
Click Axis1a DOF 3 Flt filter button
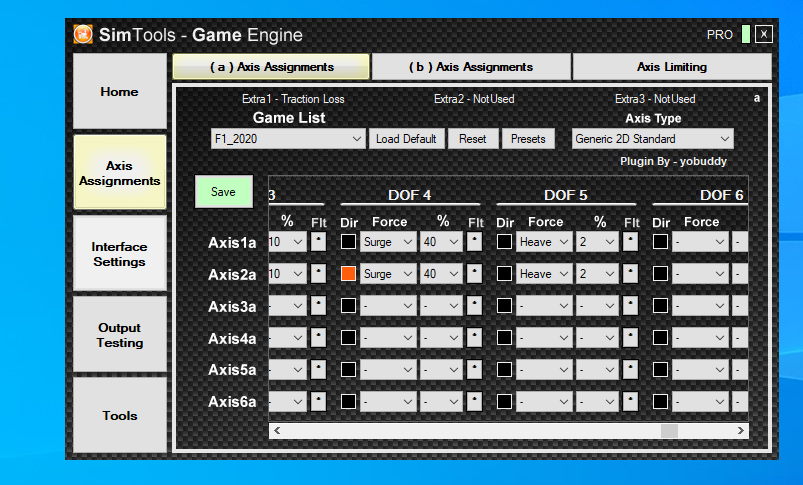pyautogui.click(x=319, y=242)
